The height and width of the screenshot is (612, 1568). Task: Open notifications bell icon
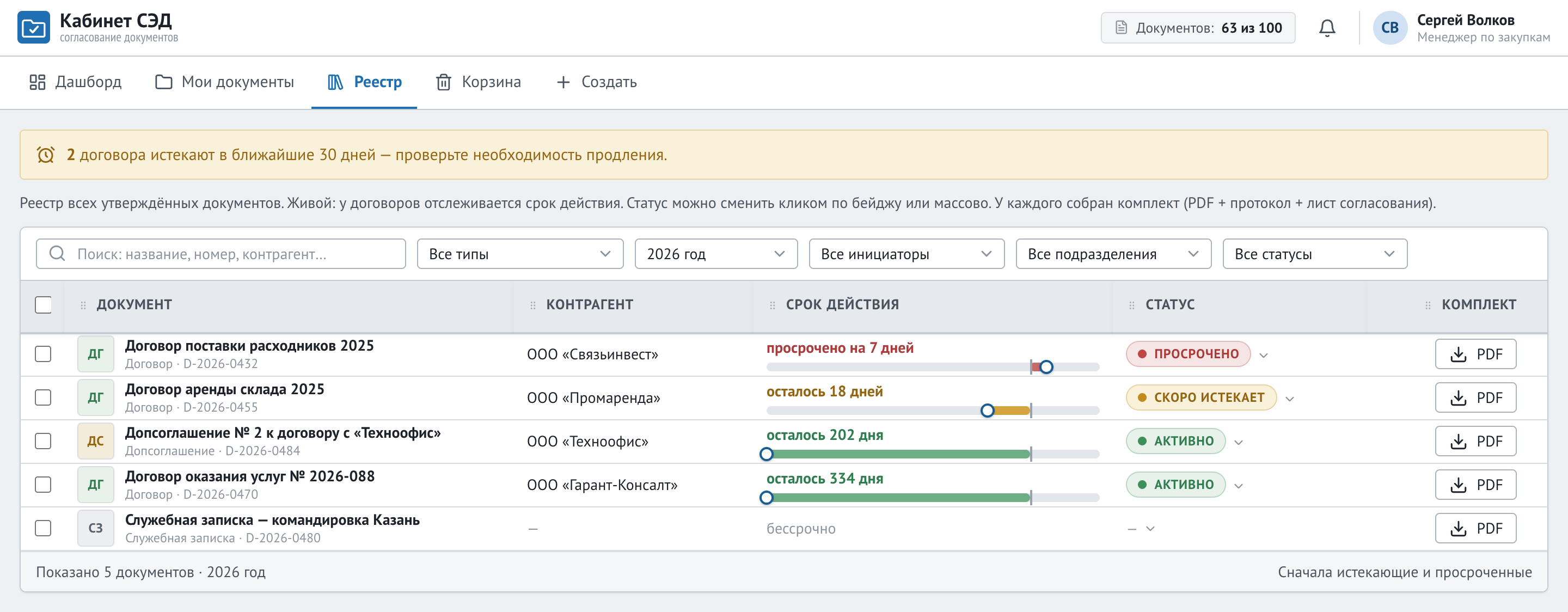point(1327,28)
